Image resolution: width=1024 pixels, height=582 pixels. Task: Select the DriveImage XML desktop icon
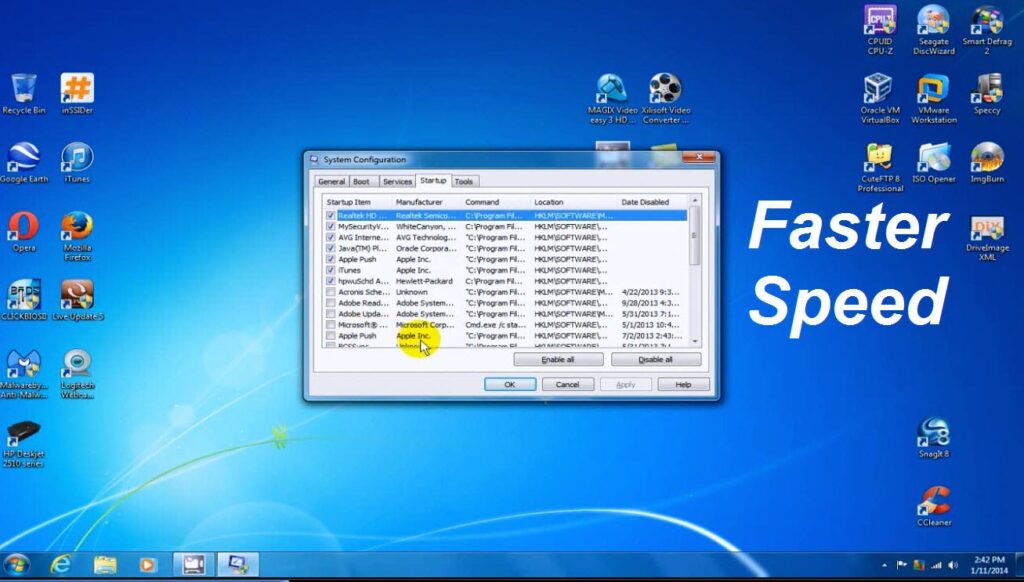point(987,236)
